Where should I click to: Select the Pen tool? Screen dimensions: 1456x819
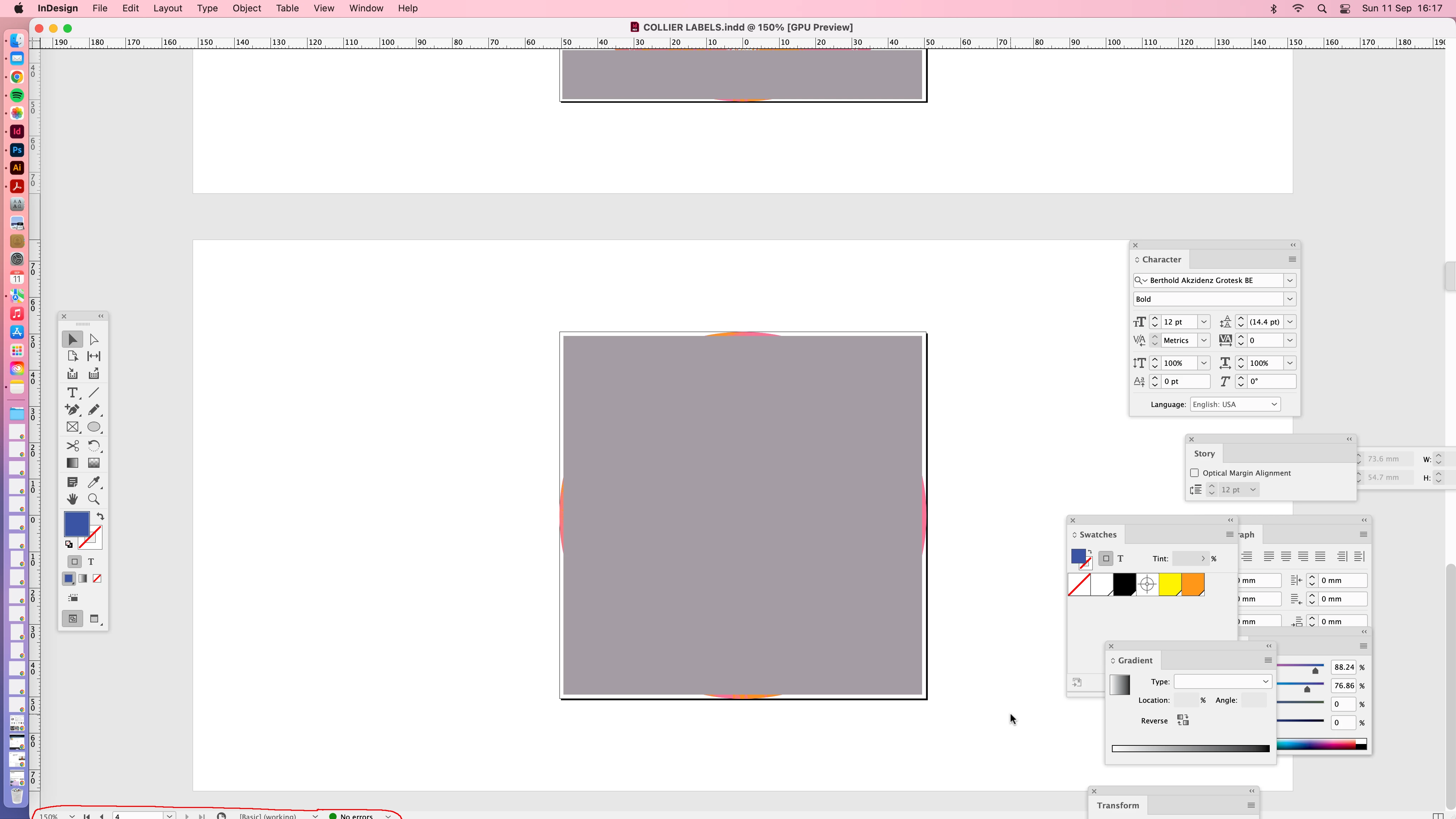tap(73, 410)
